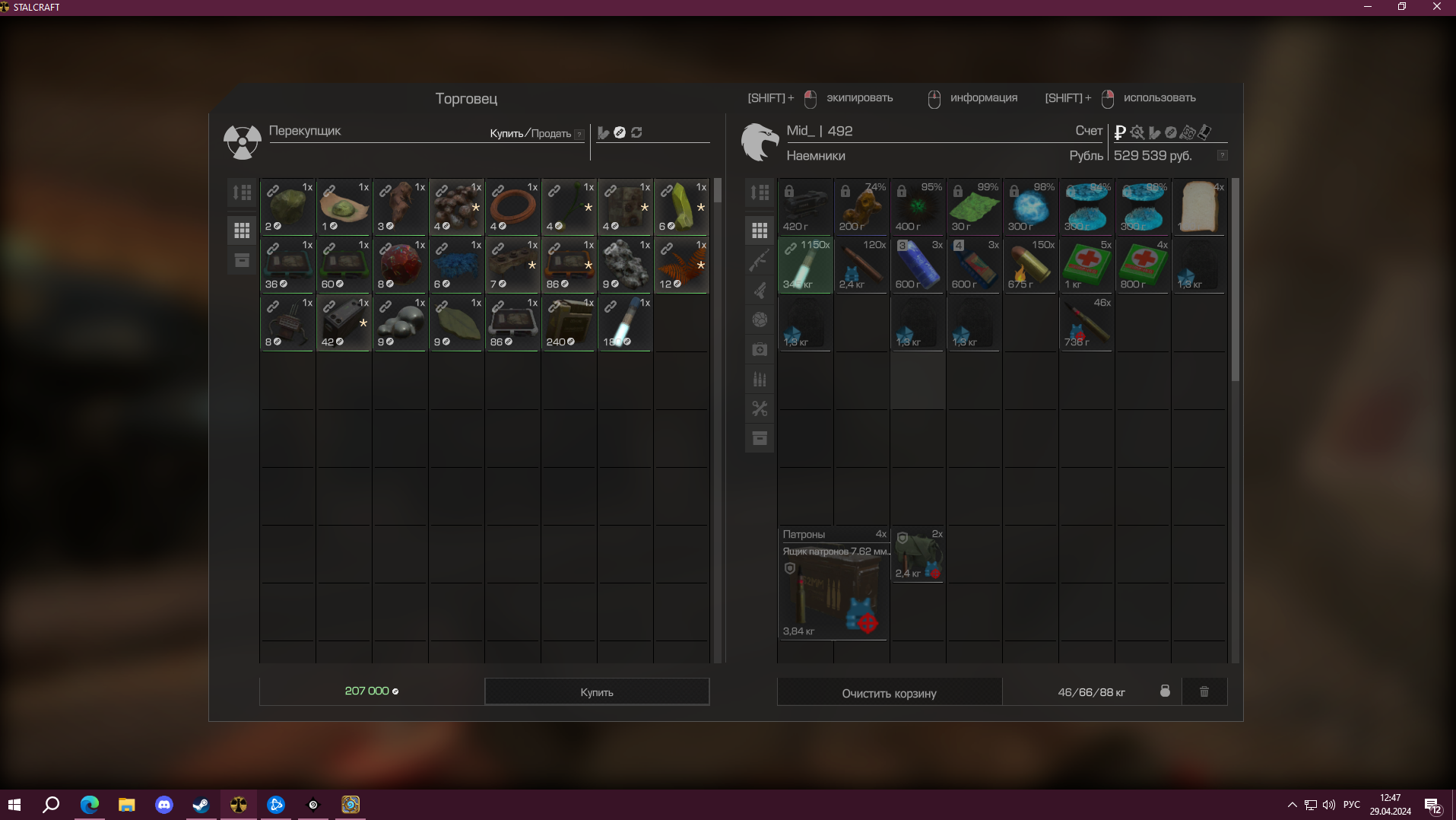The image size is (1456, 820).
Task: Select the 7.62 ammo box Патроны item
Action: point(833,583)
